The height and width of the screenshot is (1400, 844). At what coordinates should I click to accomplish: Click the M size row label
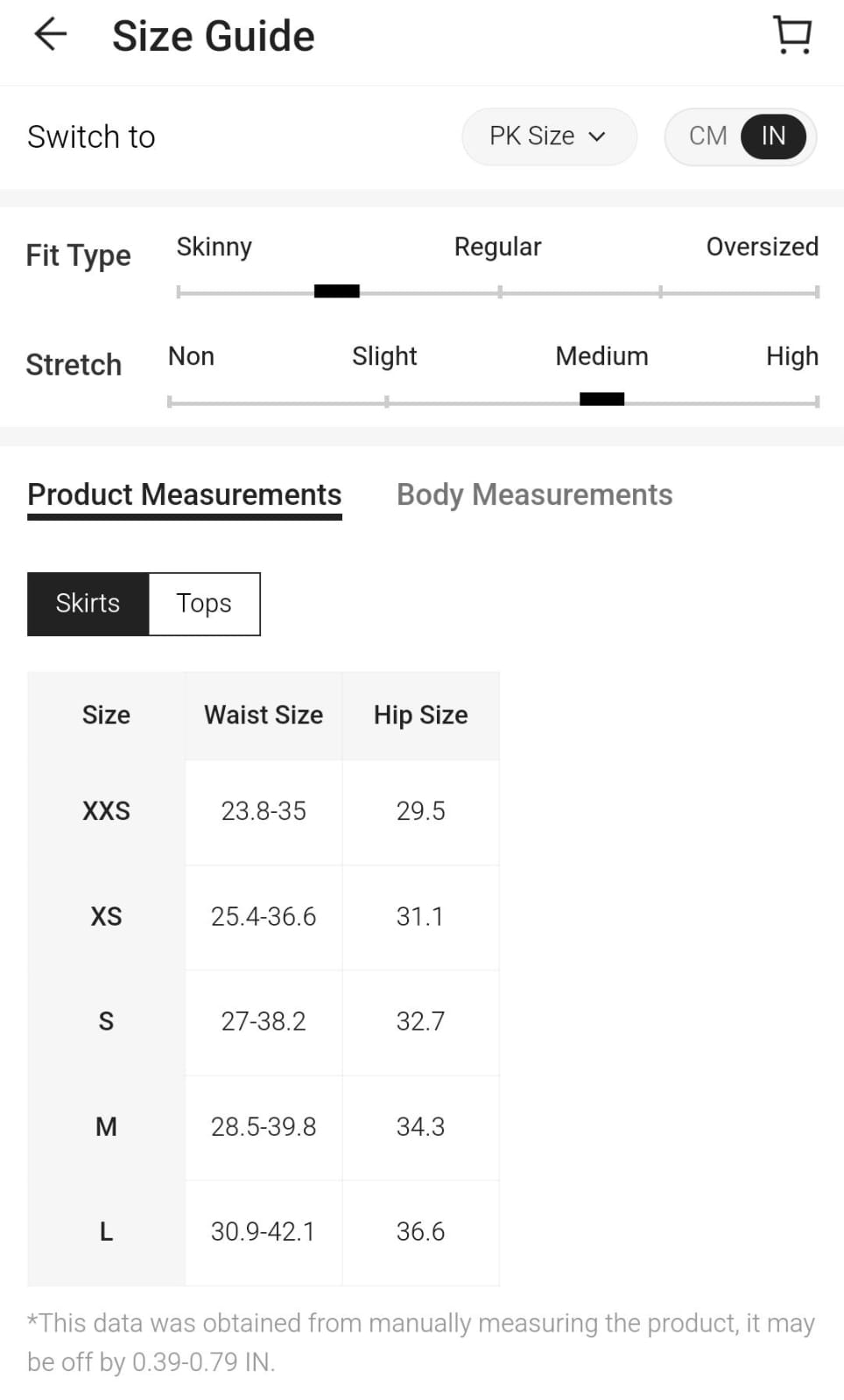coord(106,1126)
